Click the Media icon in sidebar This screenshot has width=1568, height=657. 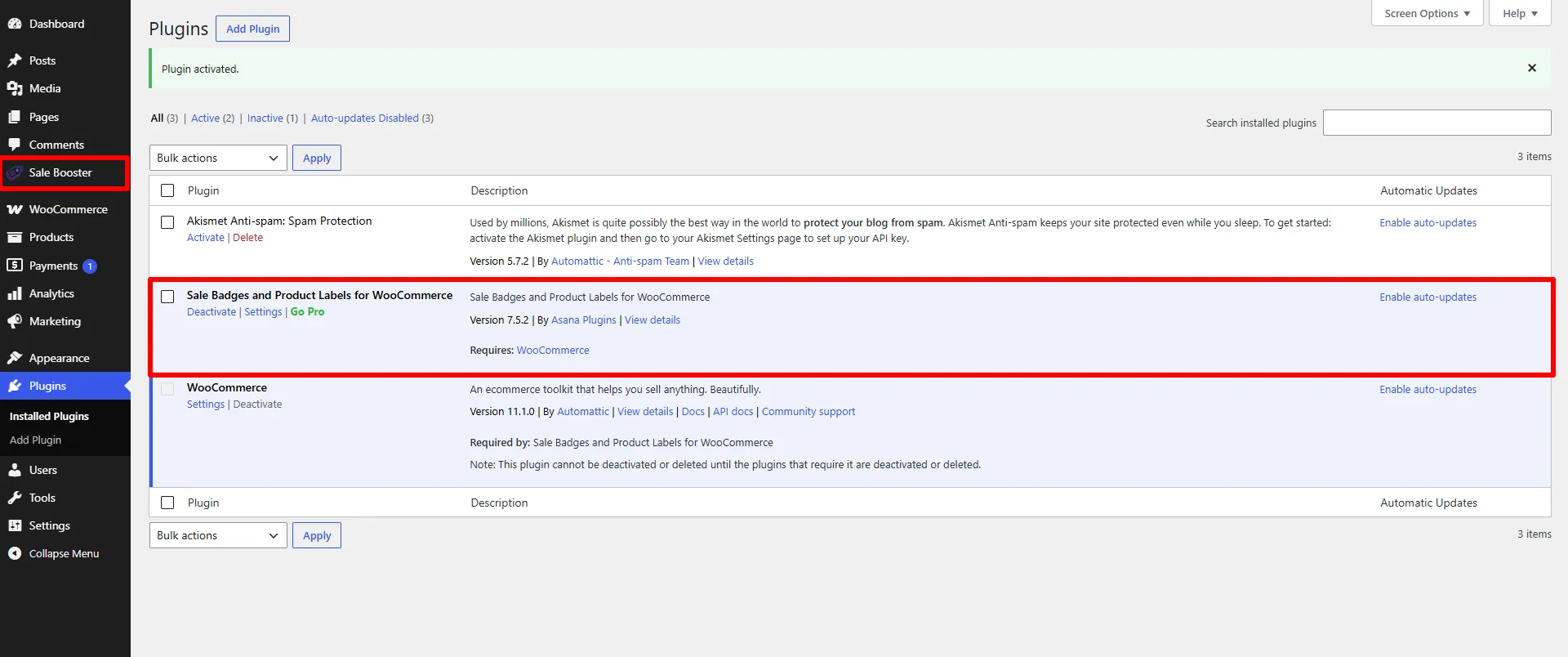[15, 88]
